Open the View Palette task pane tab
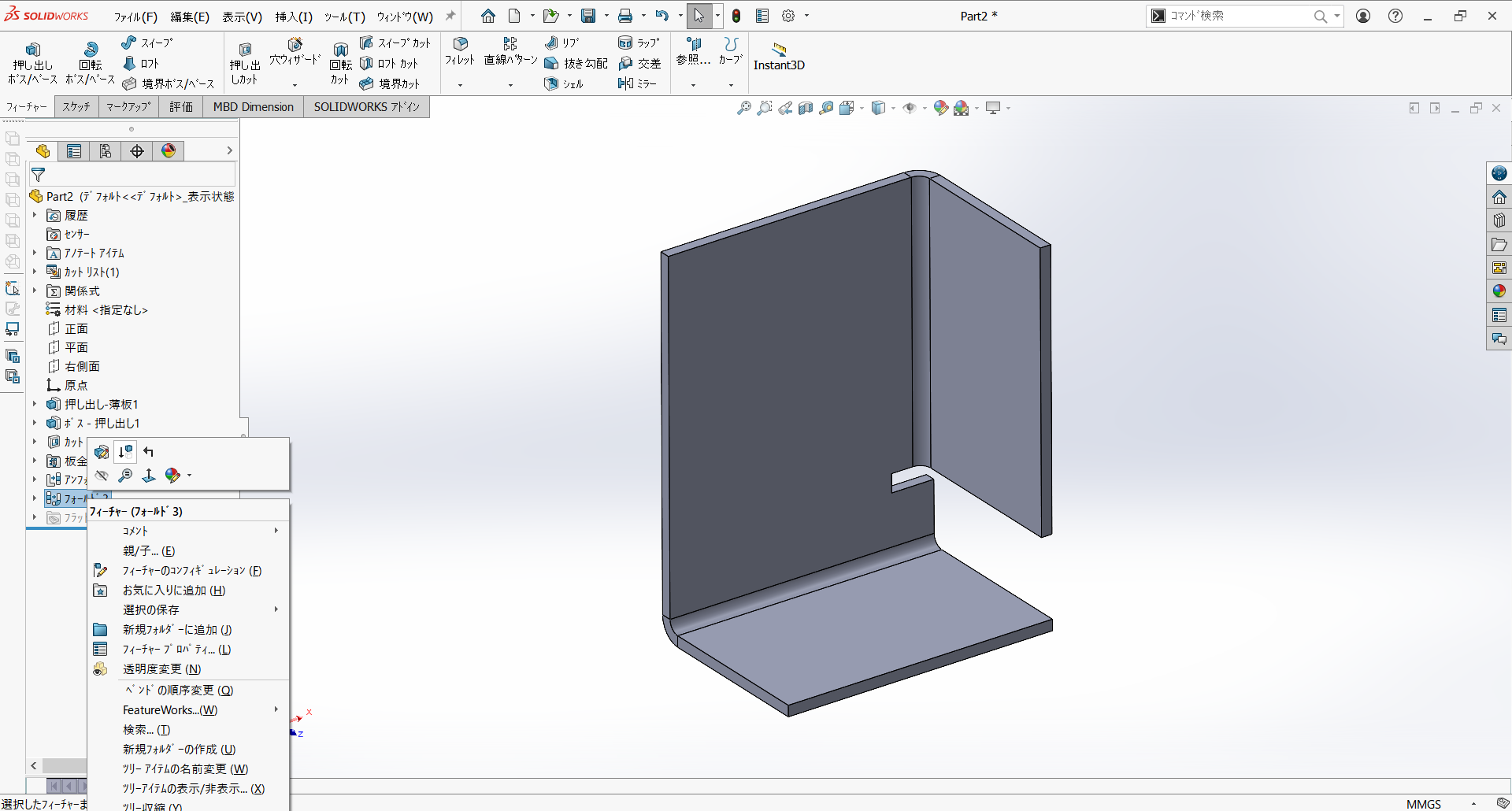 point(1499,268)
